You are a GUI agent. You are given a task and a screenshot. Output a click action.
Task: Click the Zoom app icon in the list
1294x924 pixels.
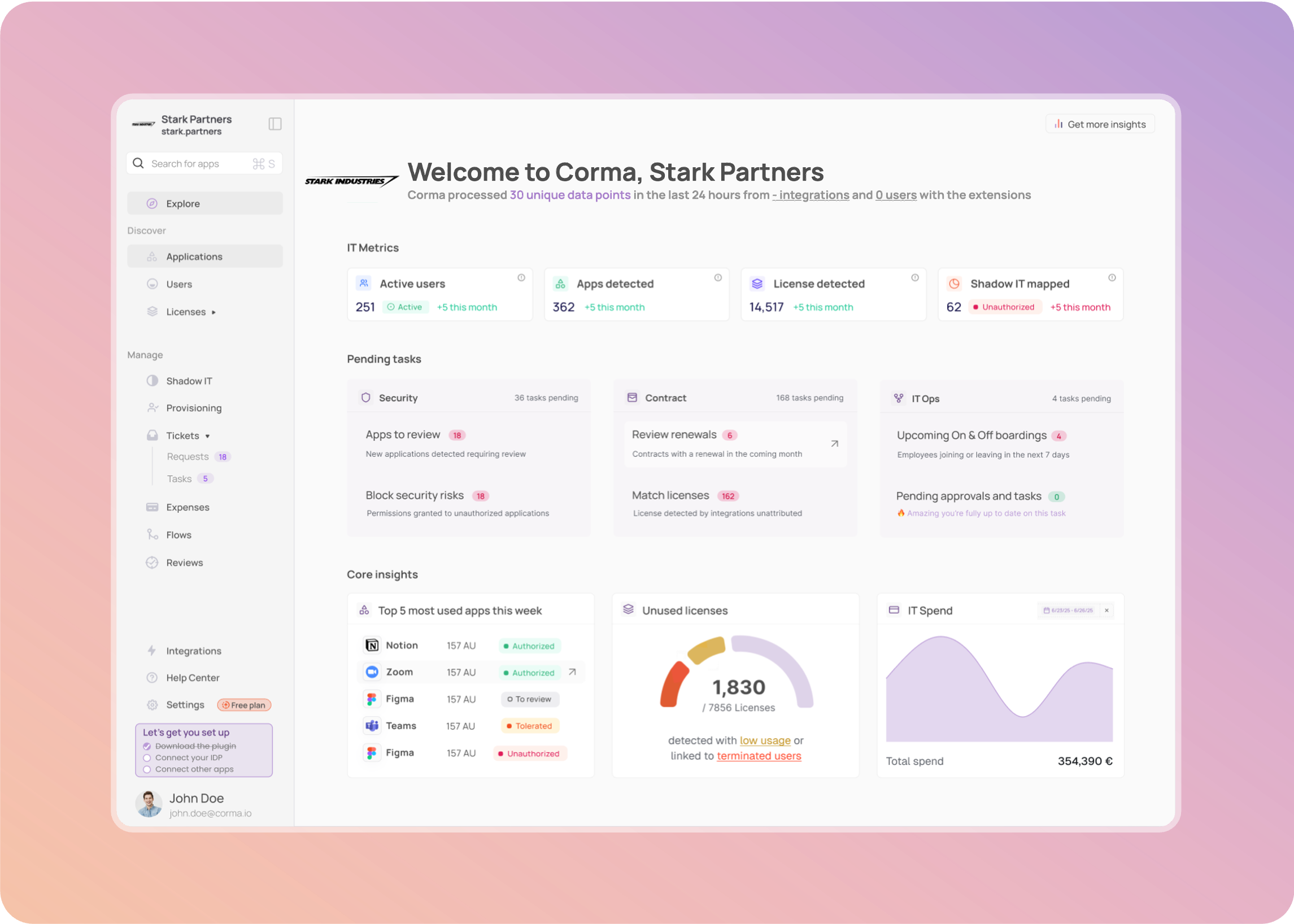coord(372,672)
